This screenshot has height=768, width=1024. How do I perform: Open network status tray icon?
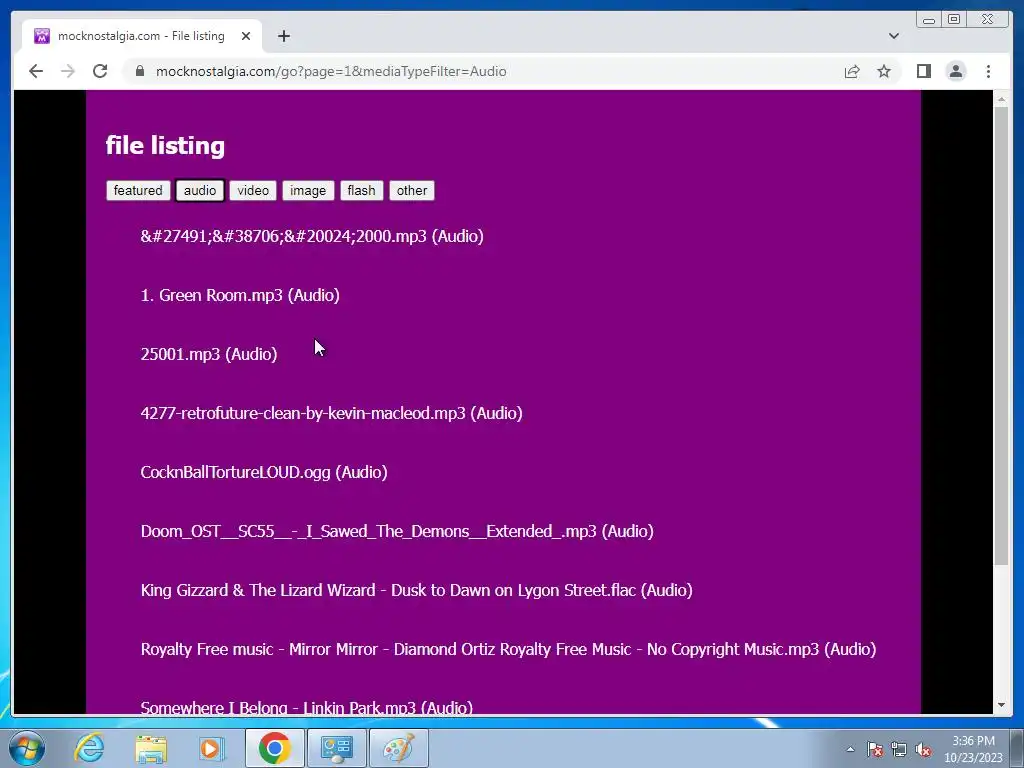point(899,749)
